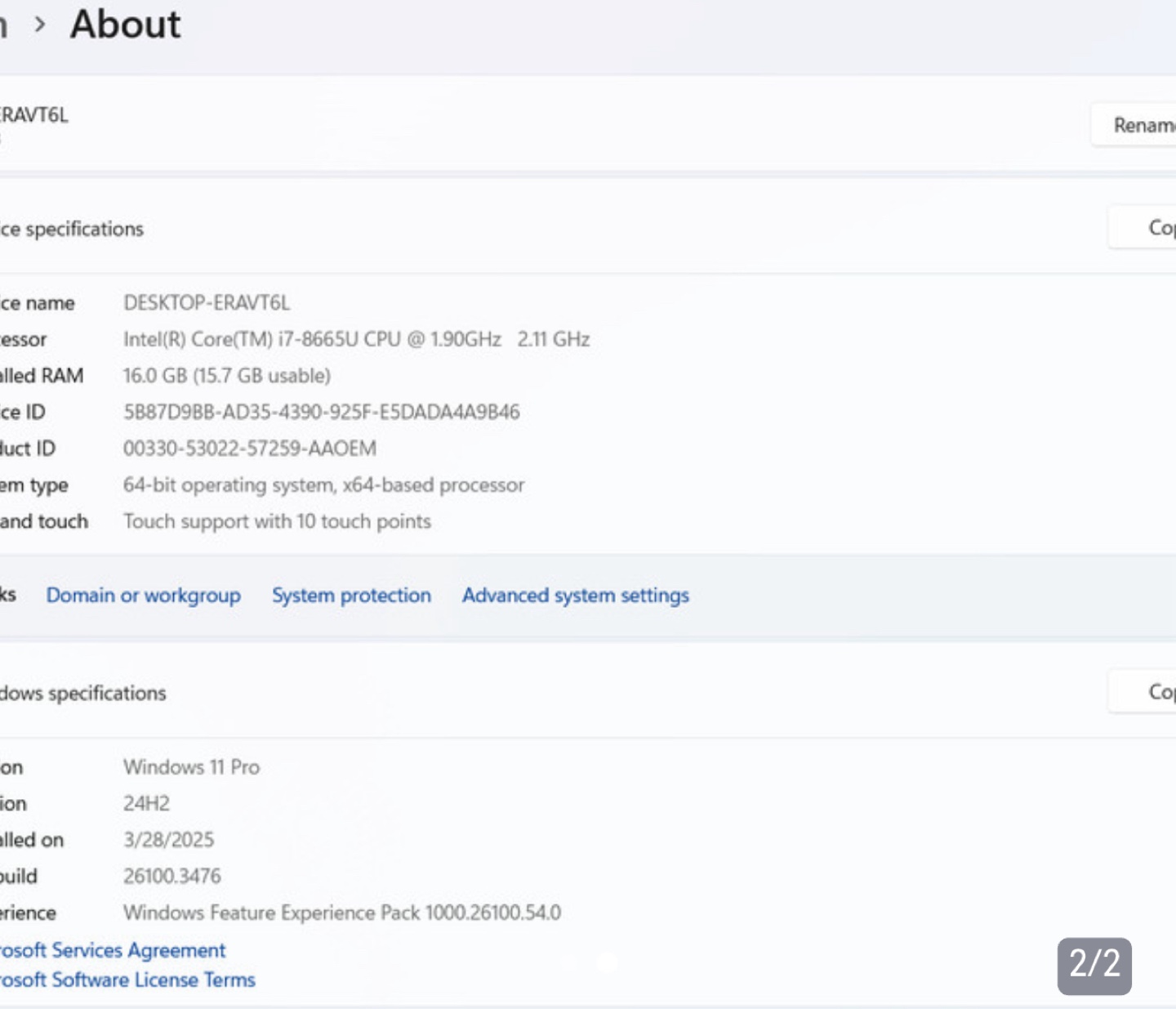
Task: Select the Device ID 5B87D9BB value
Action: (321, 412)
